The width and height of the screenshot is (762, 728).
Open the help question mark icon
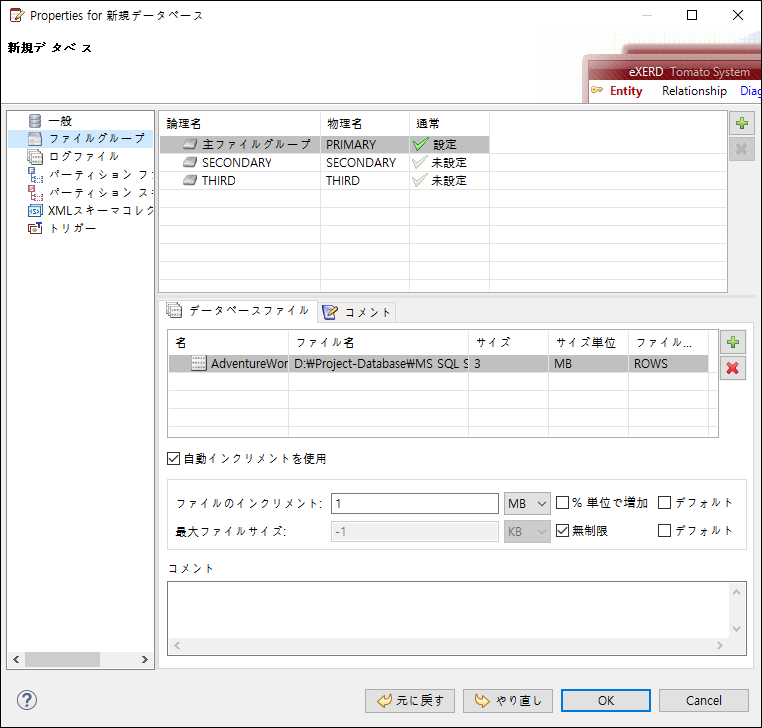point(27,700)
